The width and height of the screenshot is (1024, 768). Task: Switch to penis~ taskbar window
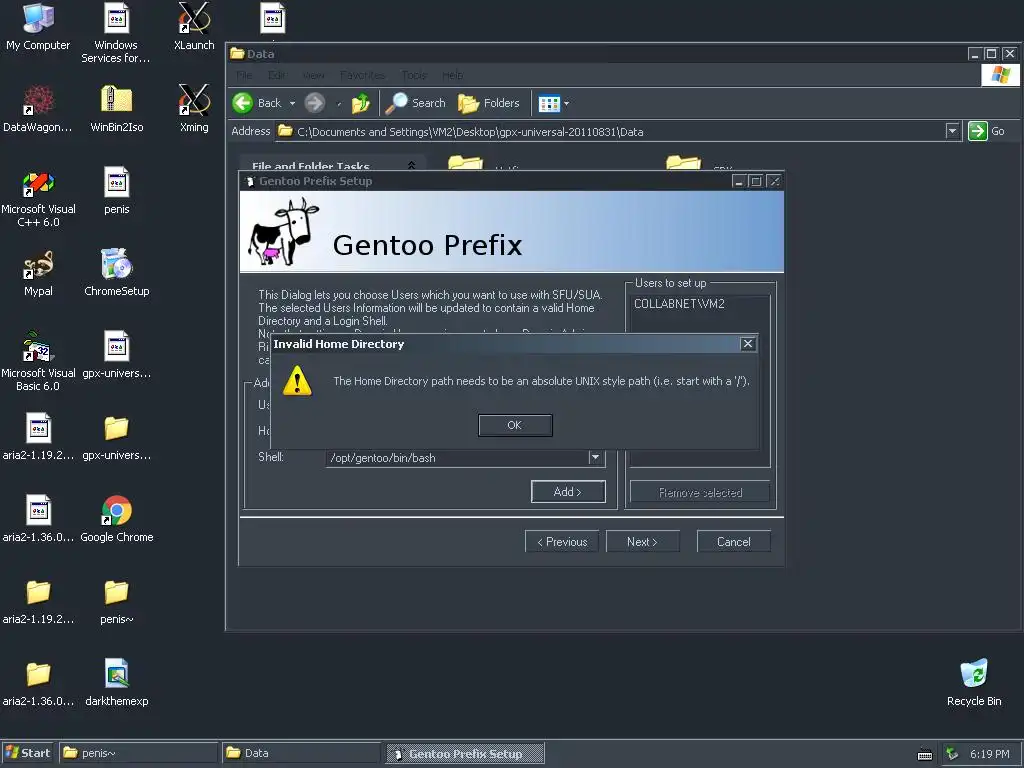138,753
